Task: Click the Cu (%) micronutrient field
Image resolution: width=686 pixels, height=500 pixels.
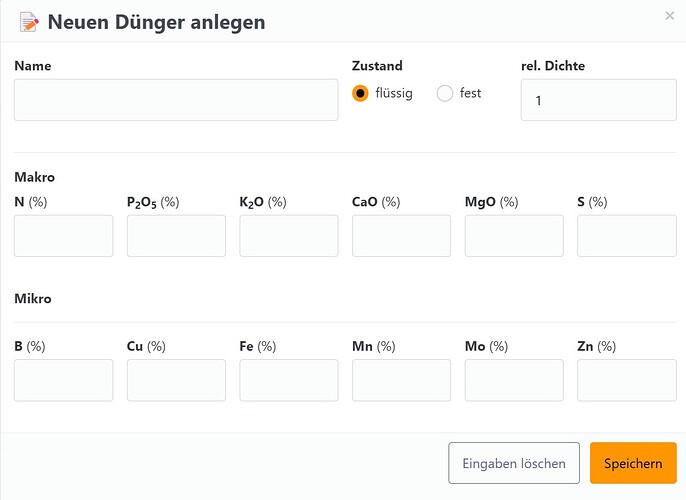Action: click(176, 380)
